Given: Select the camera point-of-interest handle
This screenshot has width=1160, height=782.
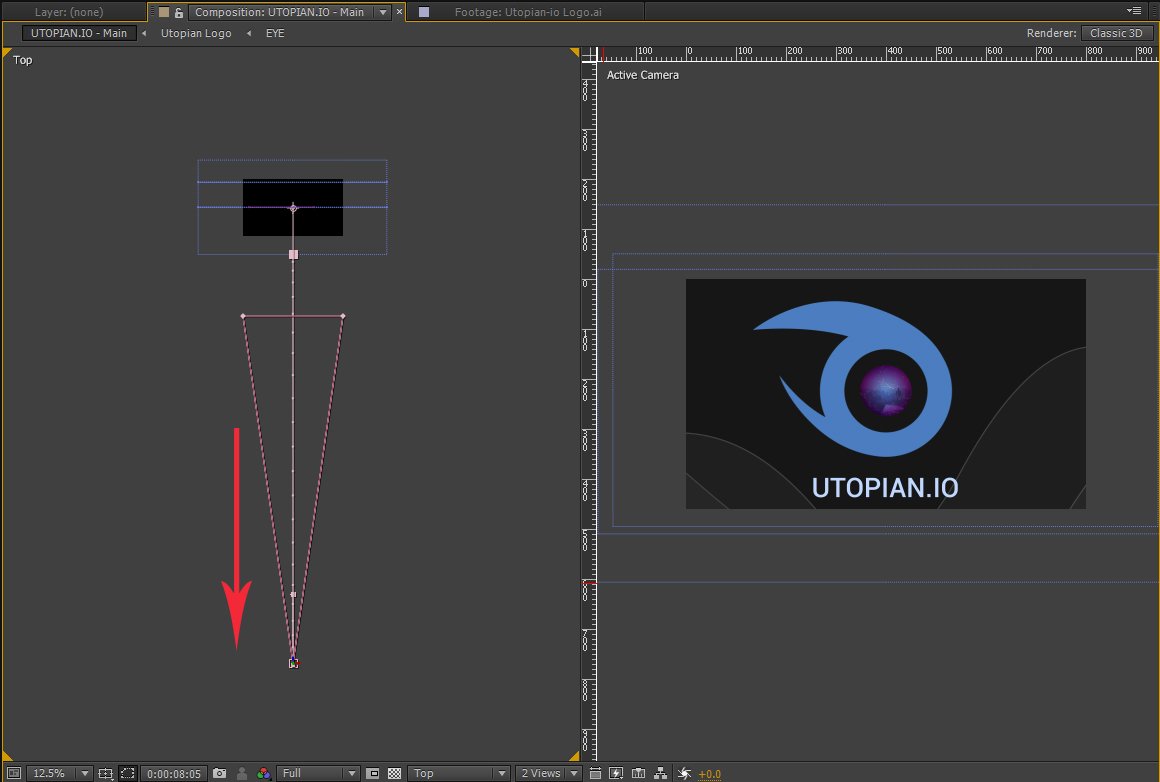Looking at the screenshot, I should 294,208.
